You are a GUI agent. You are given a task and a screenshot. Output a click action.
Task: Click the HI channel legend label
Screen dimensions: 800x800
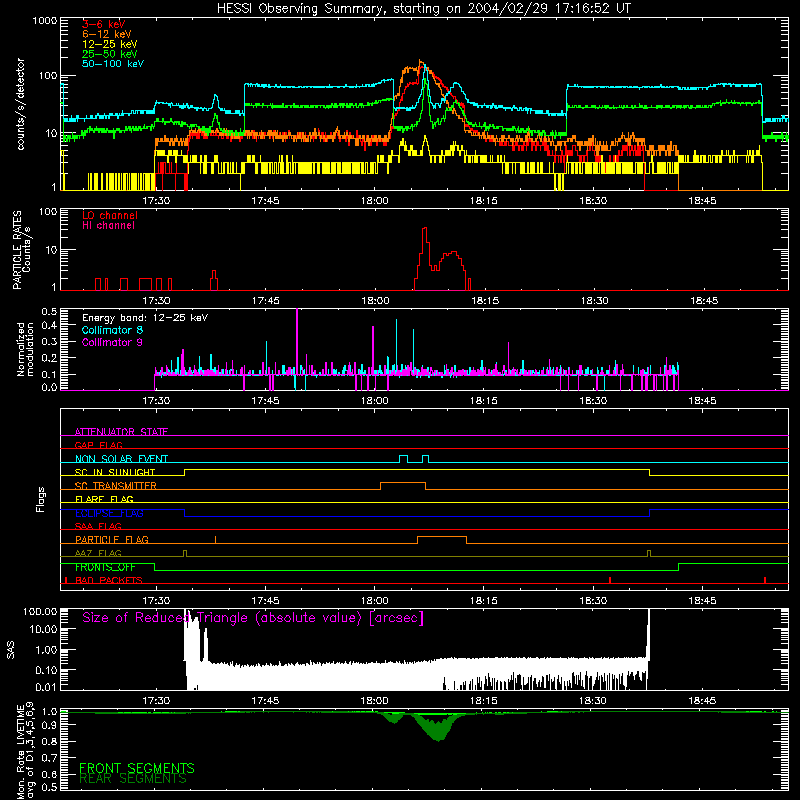tap(108, 226)
